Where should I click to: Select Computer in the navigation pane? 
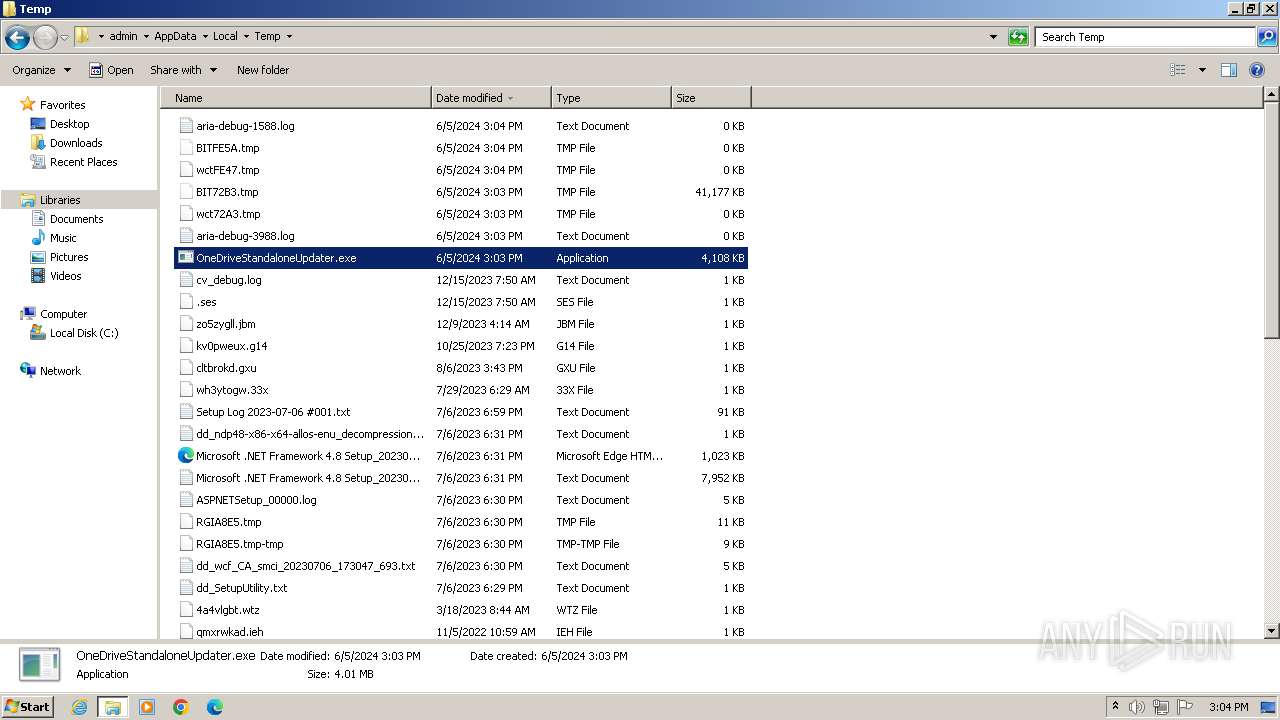[63, 314]
